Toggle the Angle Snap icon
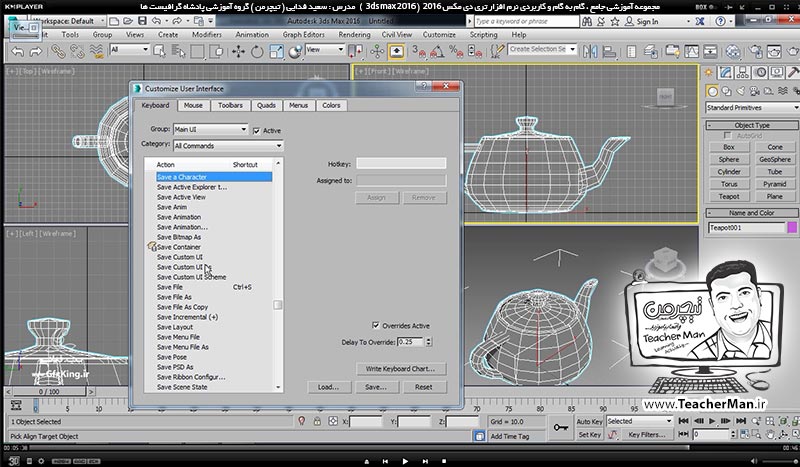Image resolution: width=800 pixels, height=467 pixels. click(x=437, y=51)
